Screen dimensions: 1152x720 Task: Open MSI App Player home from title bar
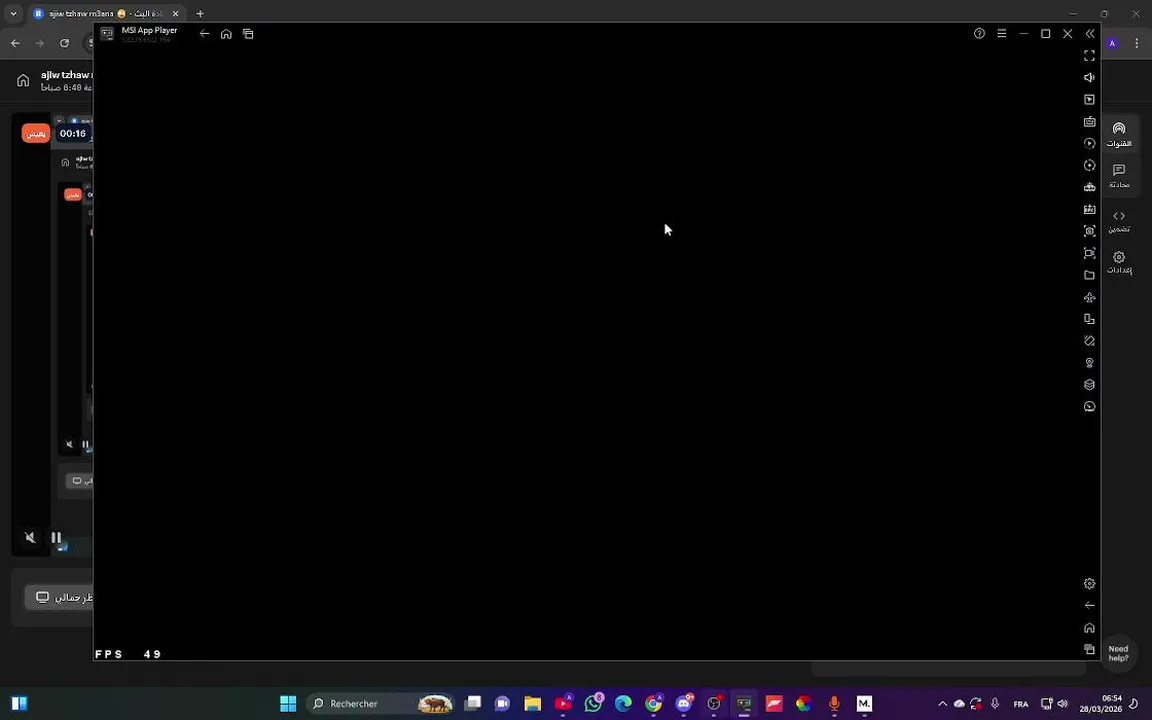(x=226, y=34)
